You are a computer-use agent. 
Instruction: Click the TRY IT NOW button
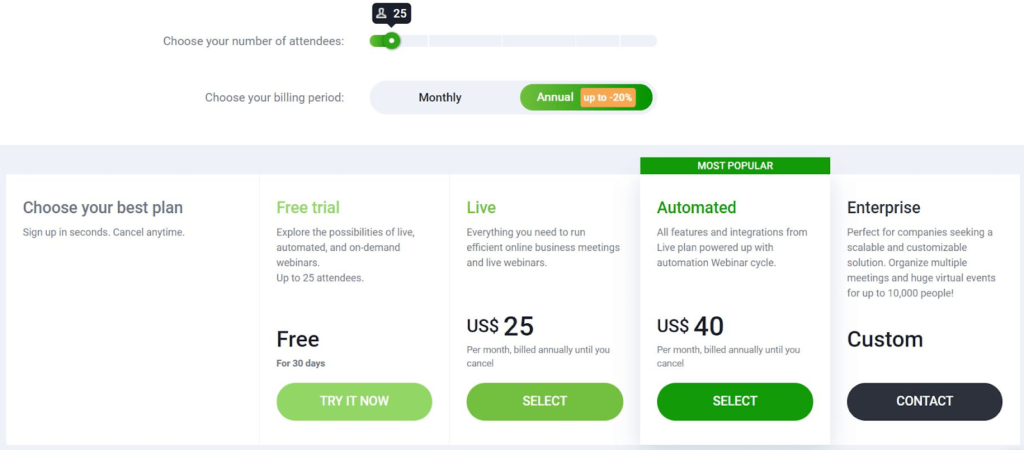(354, 401)
